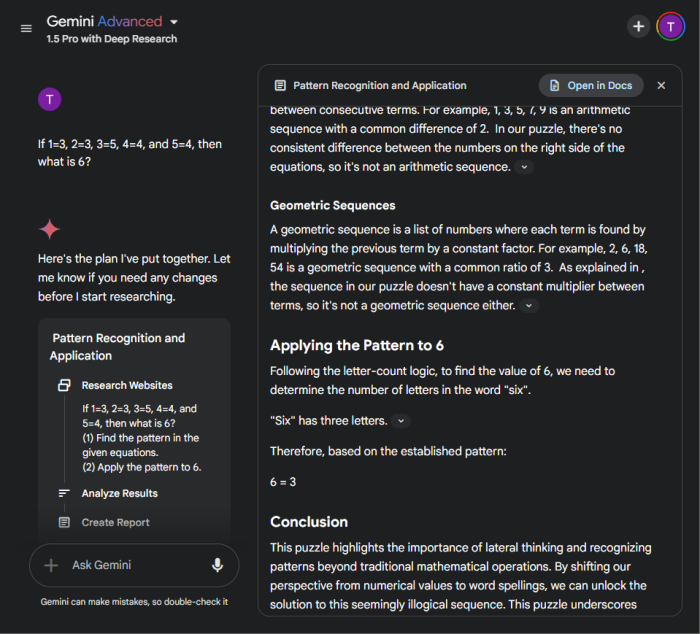The image size is (700, 634).
Task: Click the Gemini sparkle star icon
Action: (50, 229)
